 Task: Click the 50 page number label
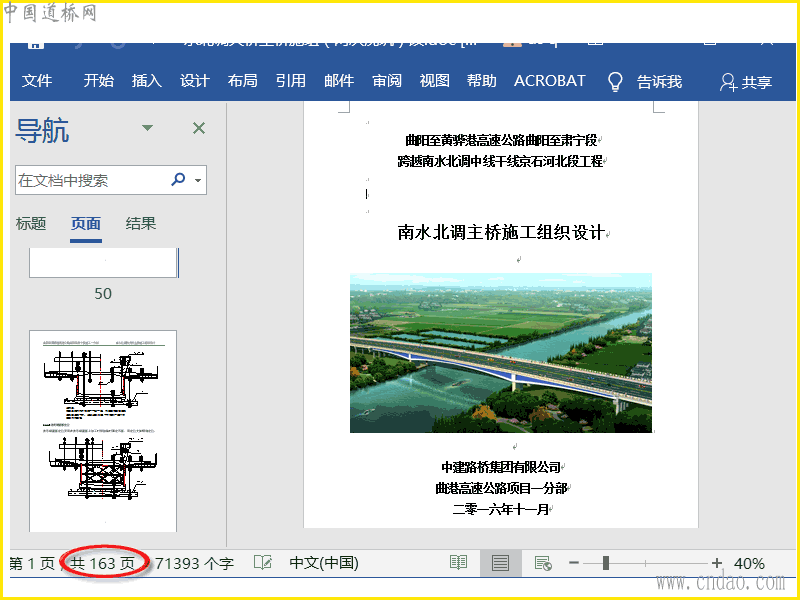point(103,293)
